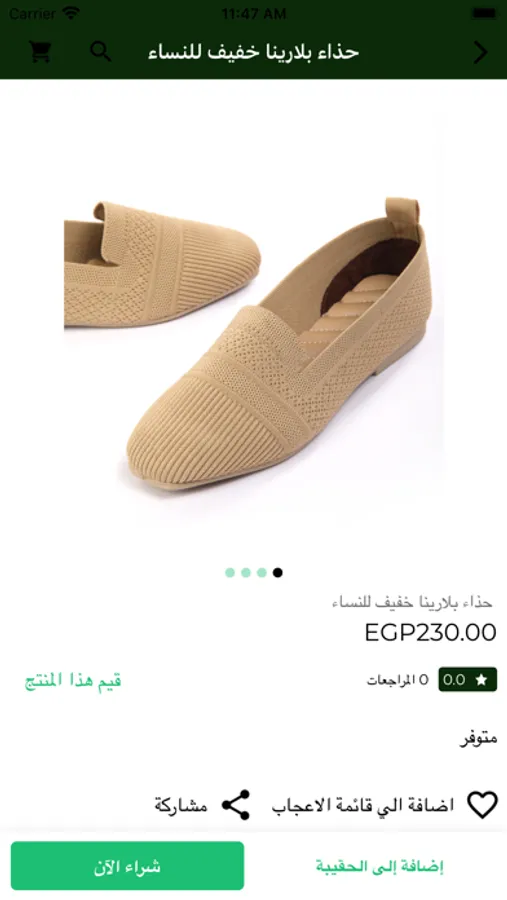This screenshot has height=900, width=507.
Task: Tap مشاركة share label
Action: (x=180, y=805)
